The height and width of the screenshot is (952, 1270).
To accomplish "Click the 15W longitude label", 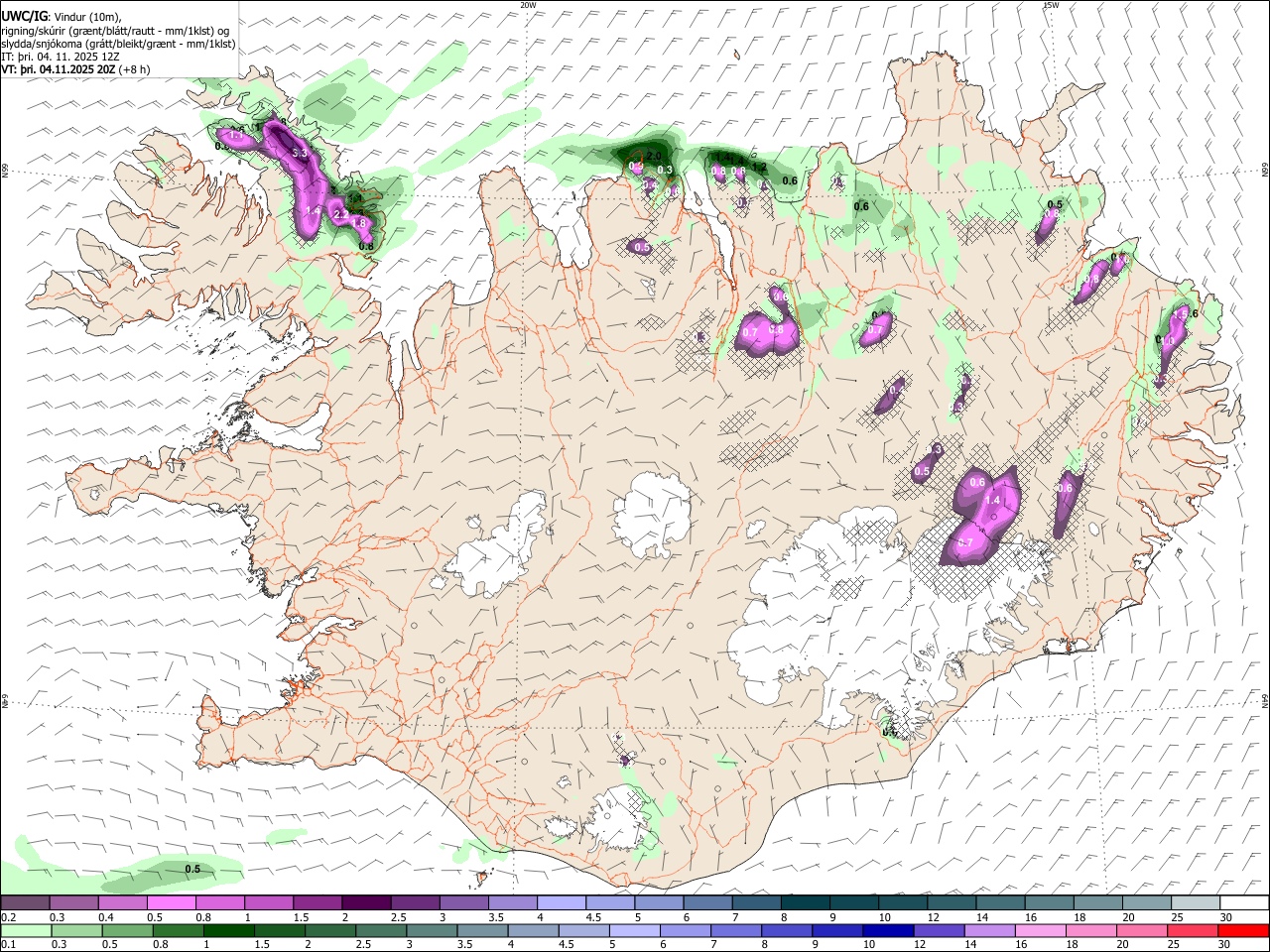I will [x=1051, y=5].
